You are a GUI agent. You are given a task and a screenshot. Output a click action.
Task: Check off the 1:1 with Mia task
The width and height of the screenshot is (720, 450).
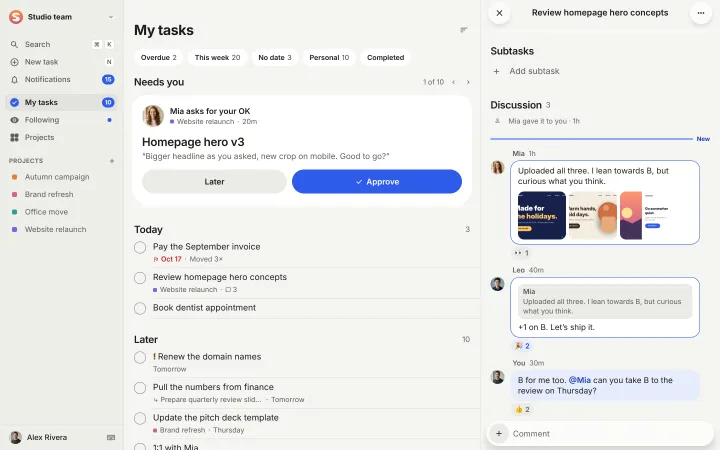(x=140, y=447)
